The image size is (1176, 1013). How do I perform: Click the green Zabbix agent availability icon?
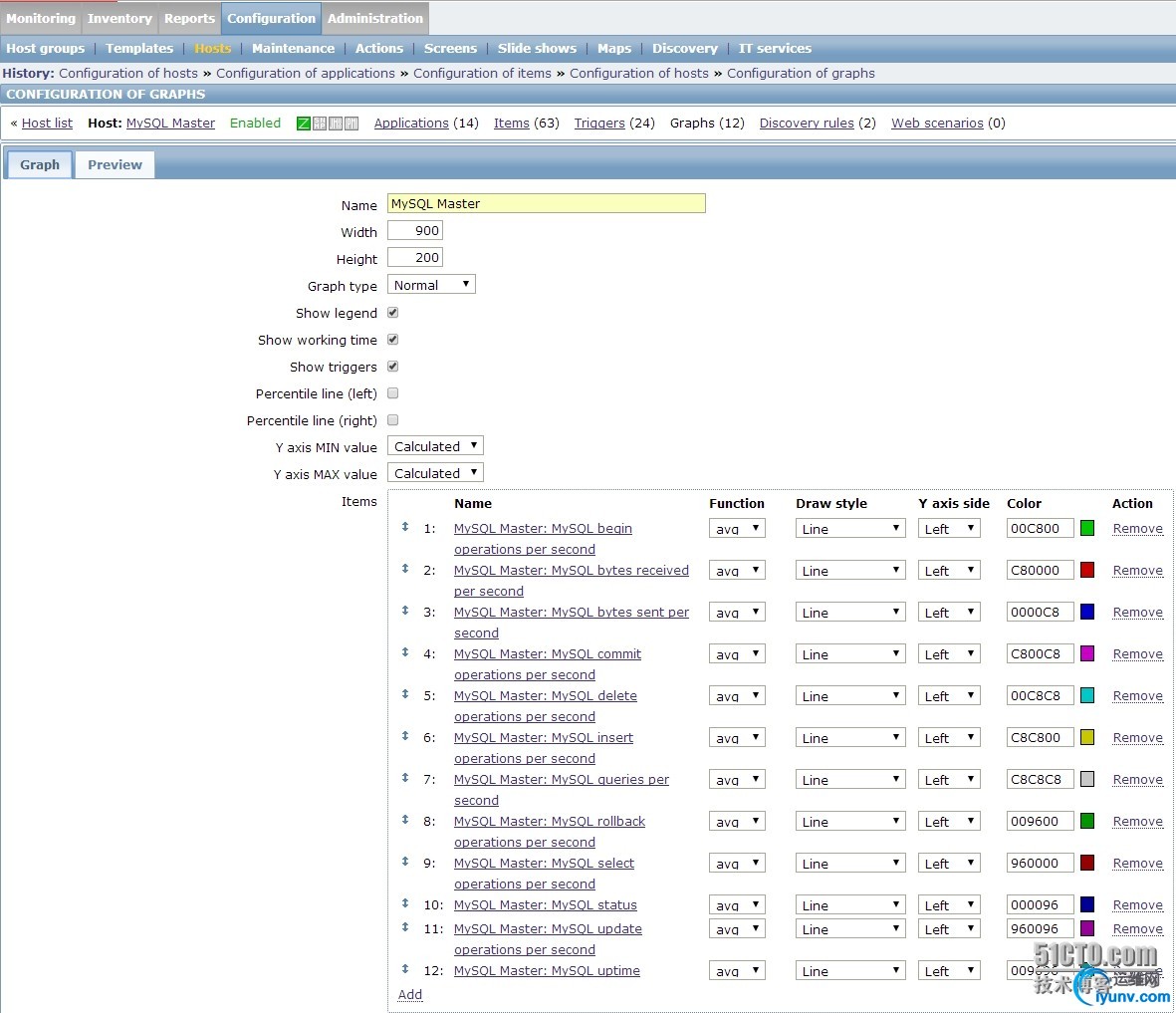[304, 124]
